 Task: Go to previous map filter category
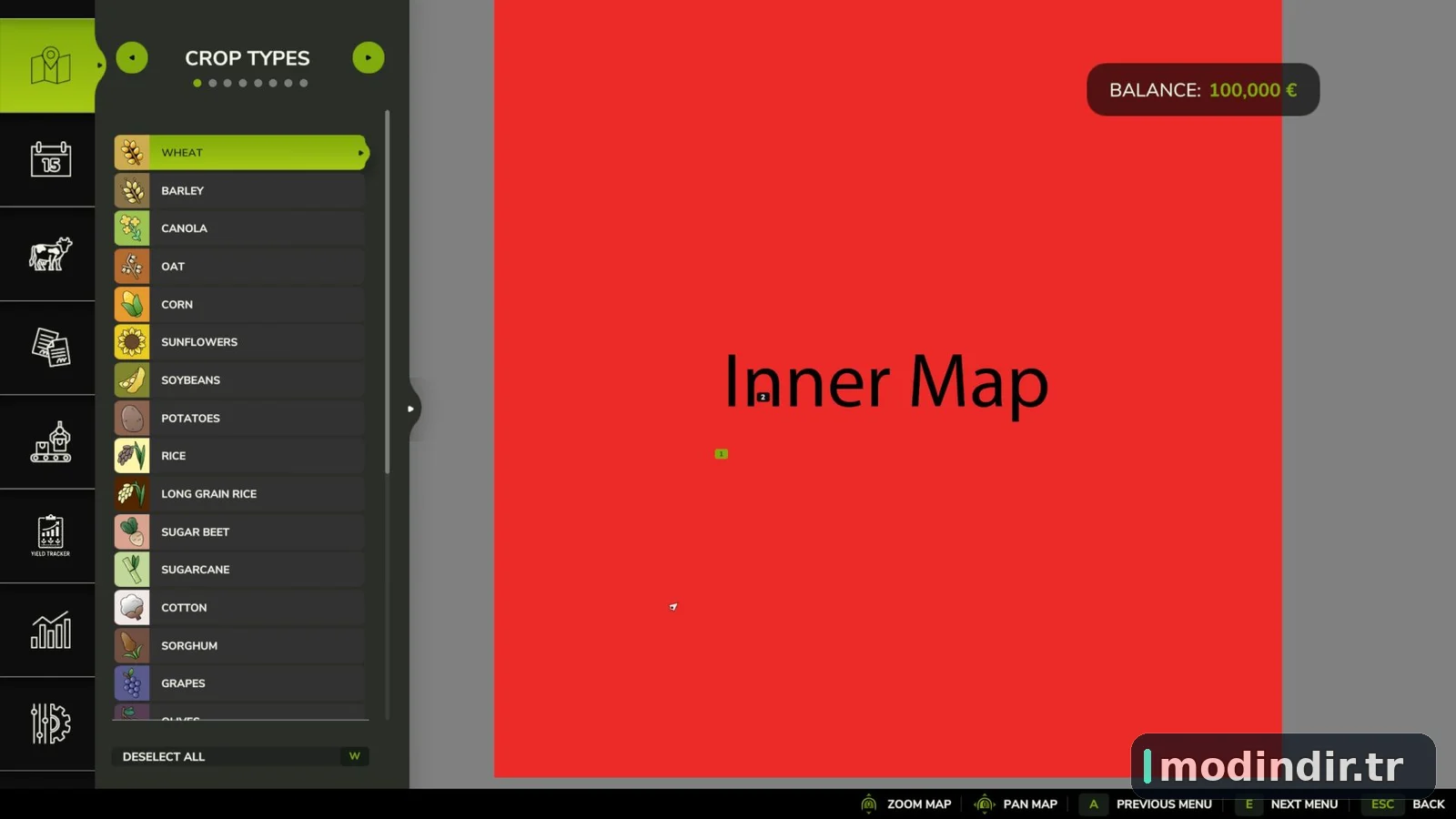click(132, 57)
